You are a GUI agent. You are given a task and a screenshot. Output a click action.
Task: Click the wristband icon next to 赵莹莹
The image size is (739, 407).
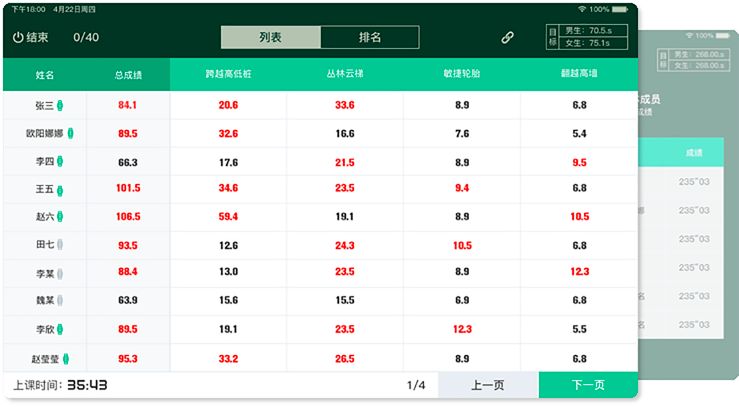click(x=66, y=358)
